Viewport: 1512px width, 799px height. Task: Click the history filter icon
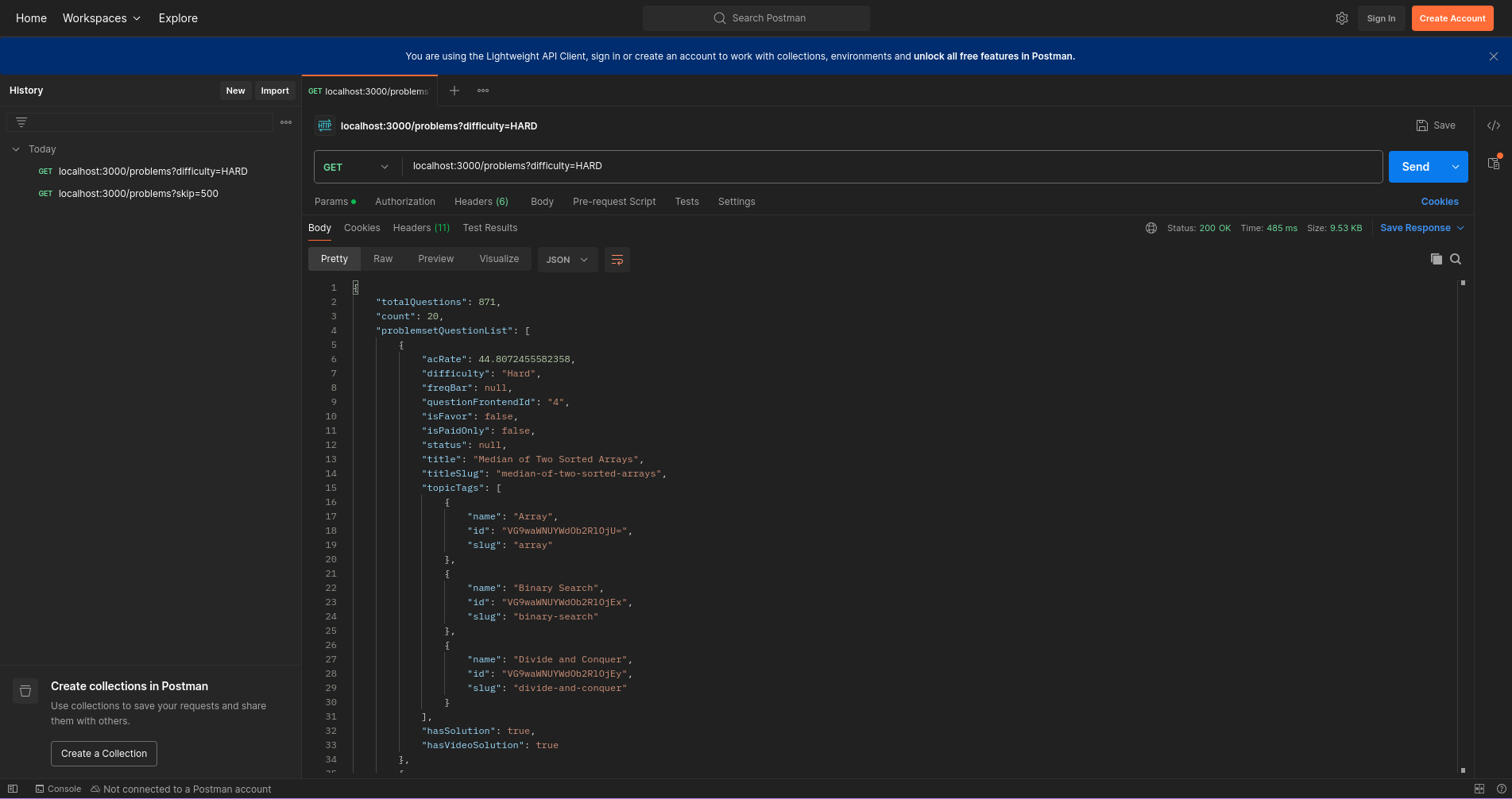click(x=21, y=122)
